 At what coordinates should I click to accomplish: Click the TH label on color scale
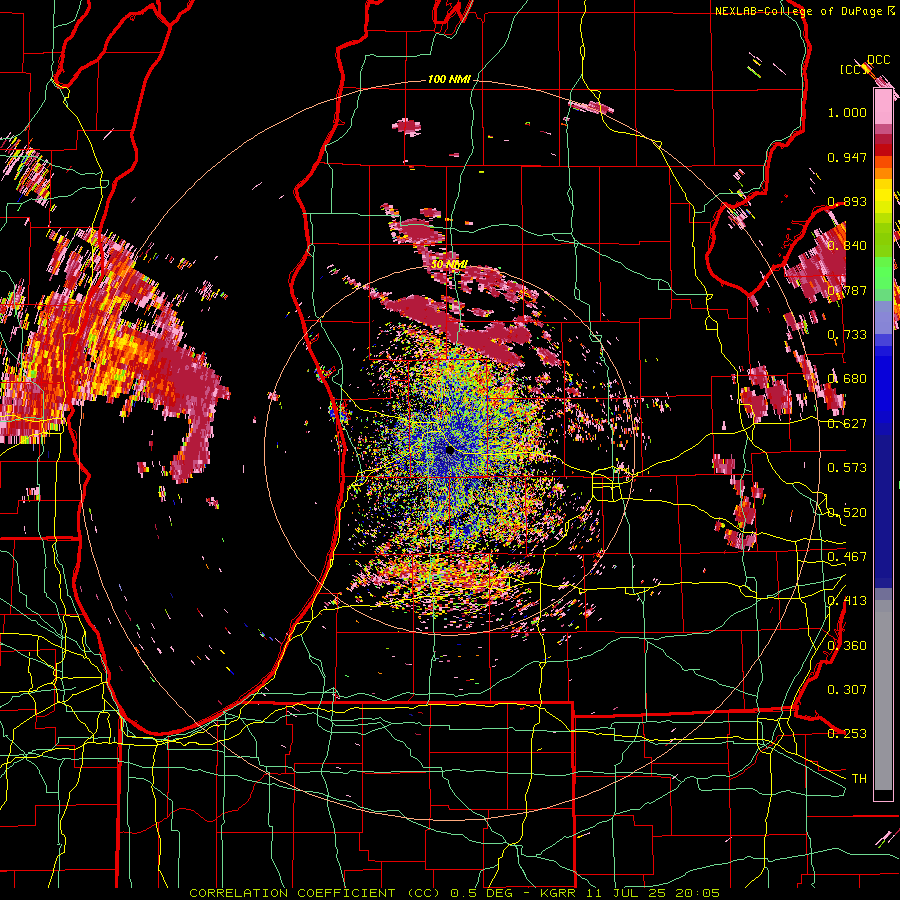click(859, 778)
